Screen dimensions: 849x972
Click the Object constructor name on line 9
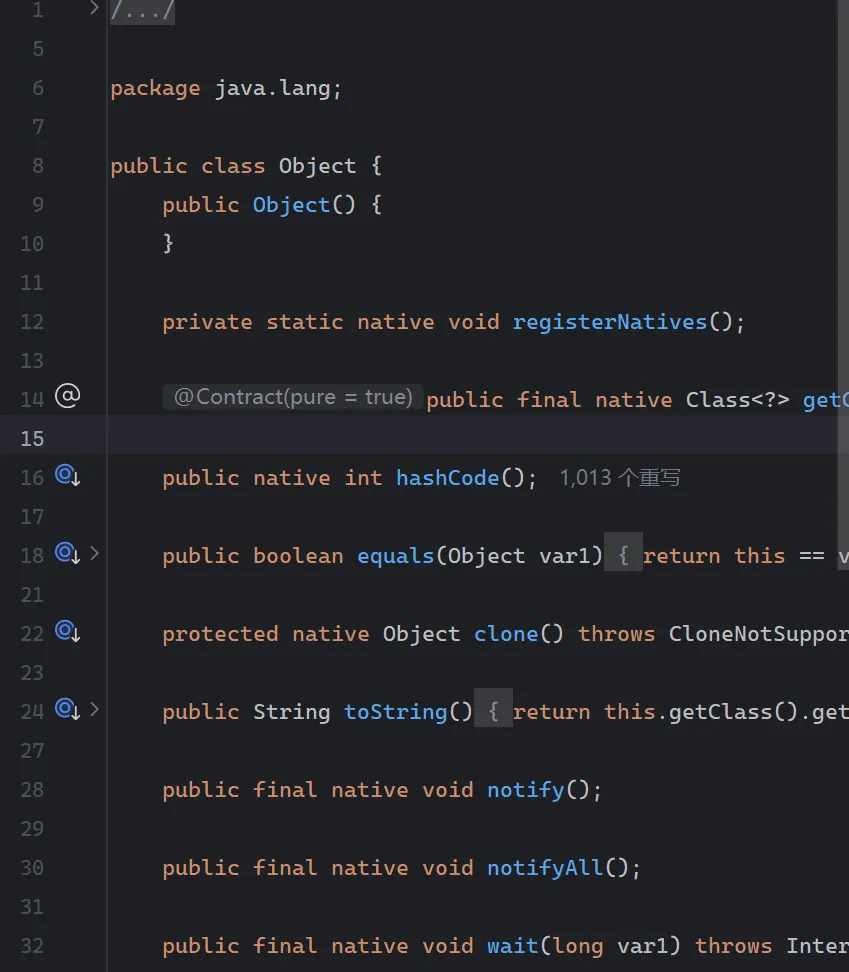click(291, 205)
